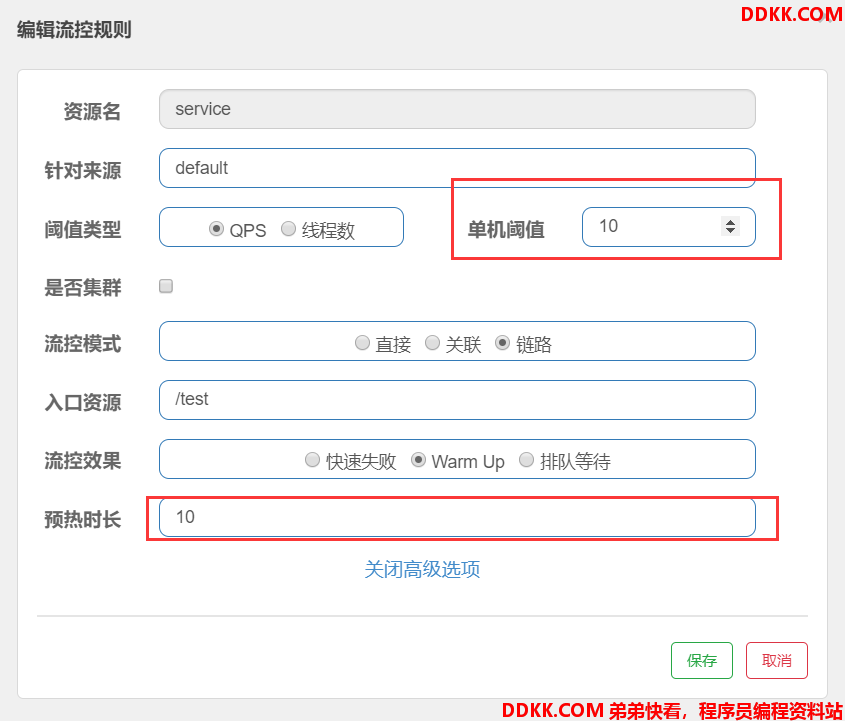Focus the 针对来源 field showing default
845x721 pixels.
coord(457,168)
